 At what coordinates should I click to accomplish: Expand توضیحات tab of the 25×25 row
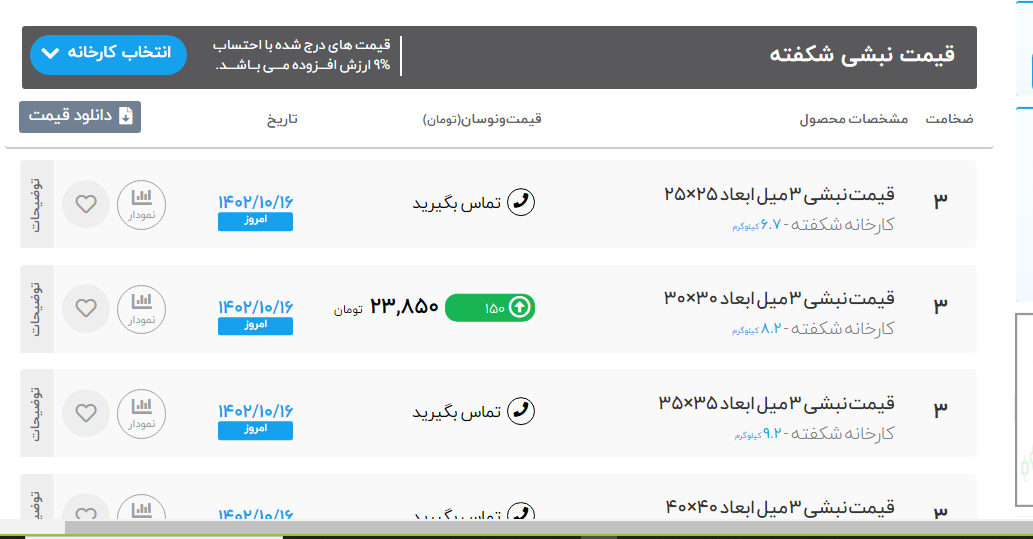[x=36, y=204]
